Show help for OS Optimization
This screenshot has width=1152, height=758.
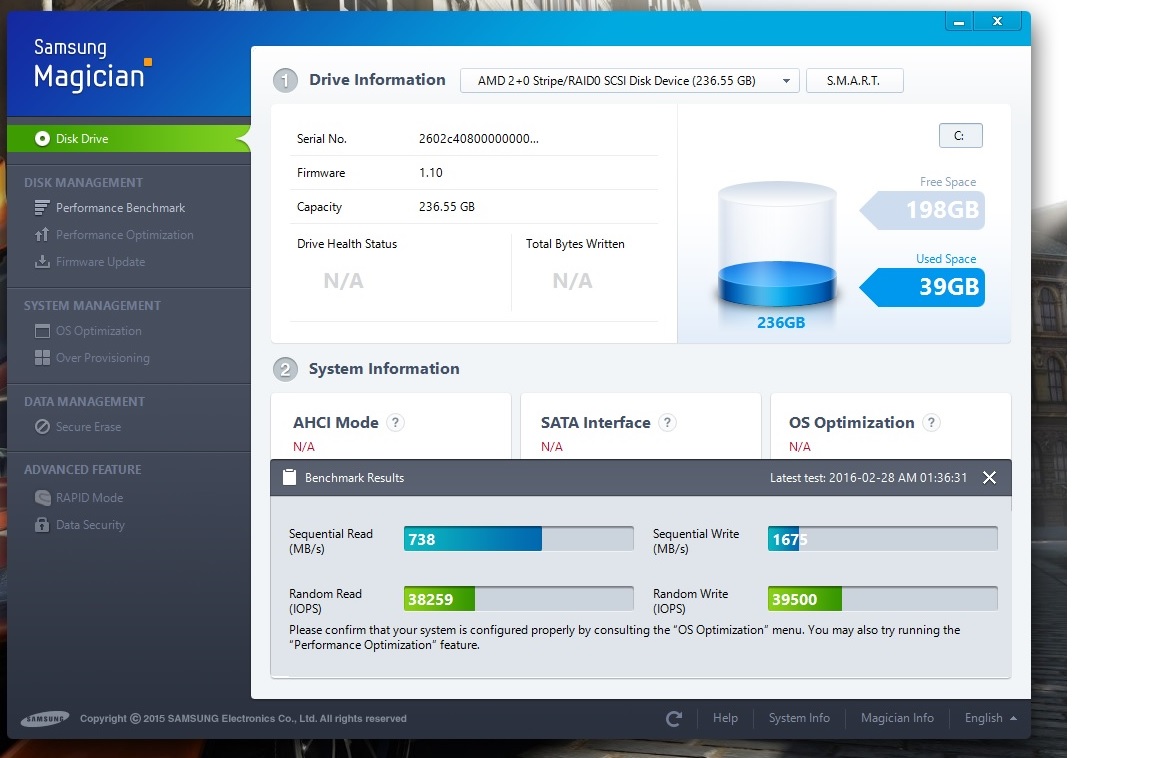[x=931, y=422]
